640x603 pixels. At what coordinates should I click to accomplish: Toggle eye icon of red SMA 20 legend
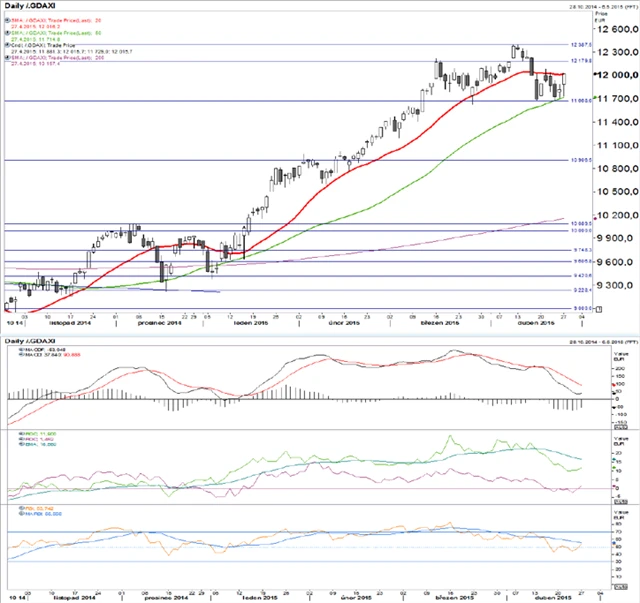7,20
